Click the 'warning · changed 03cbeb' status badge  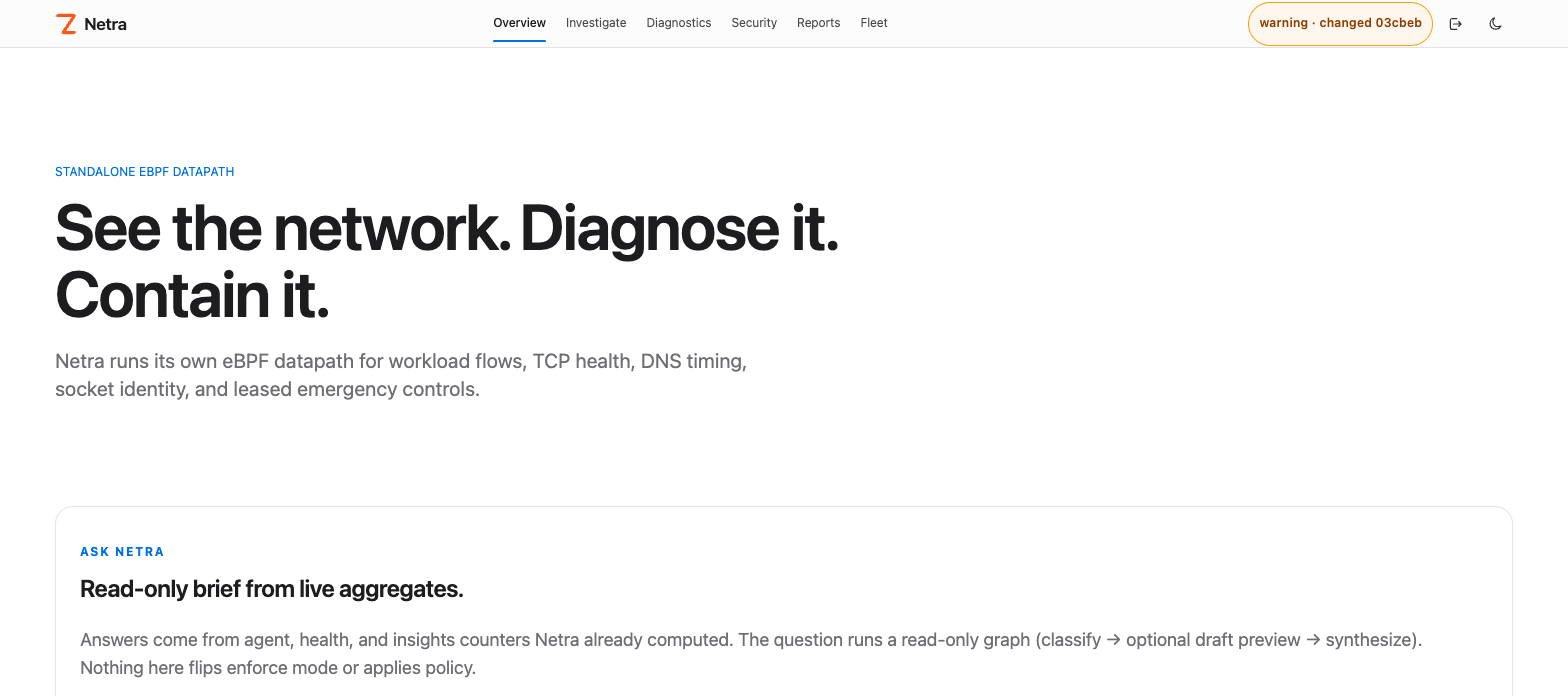[x=1340, y=23]
